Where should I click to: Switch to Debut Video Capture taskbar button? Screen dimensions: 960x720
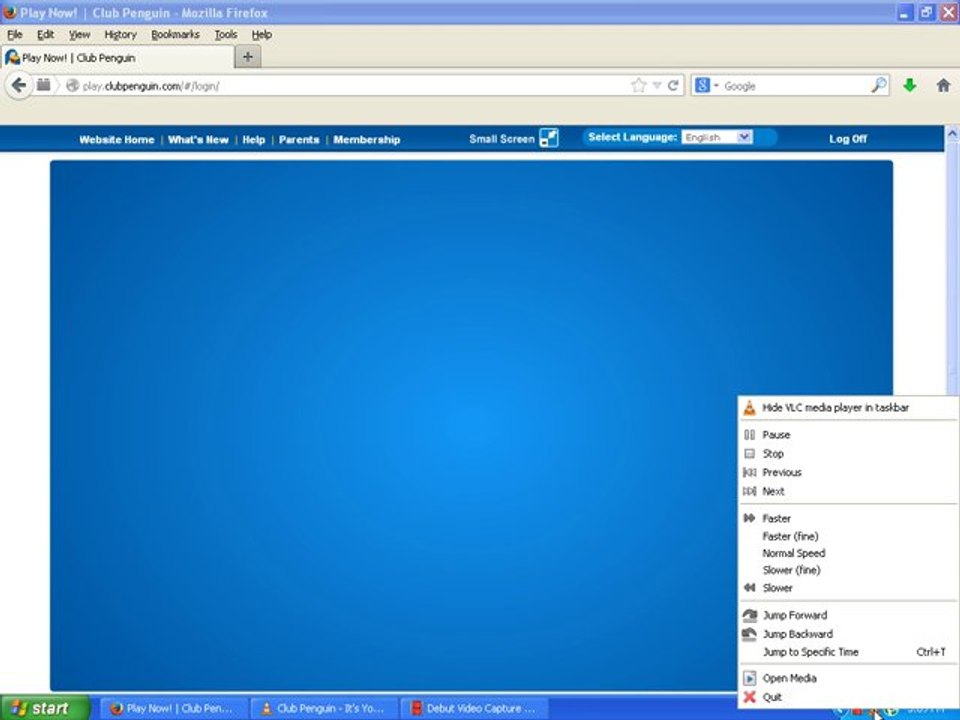[x=474, y=708]
